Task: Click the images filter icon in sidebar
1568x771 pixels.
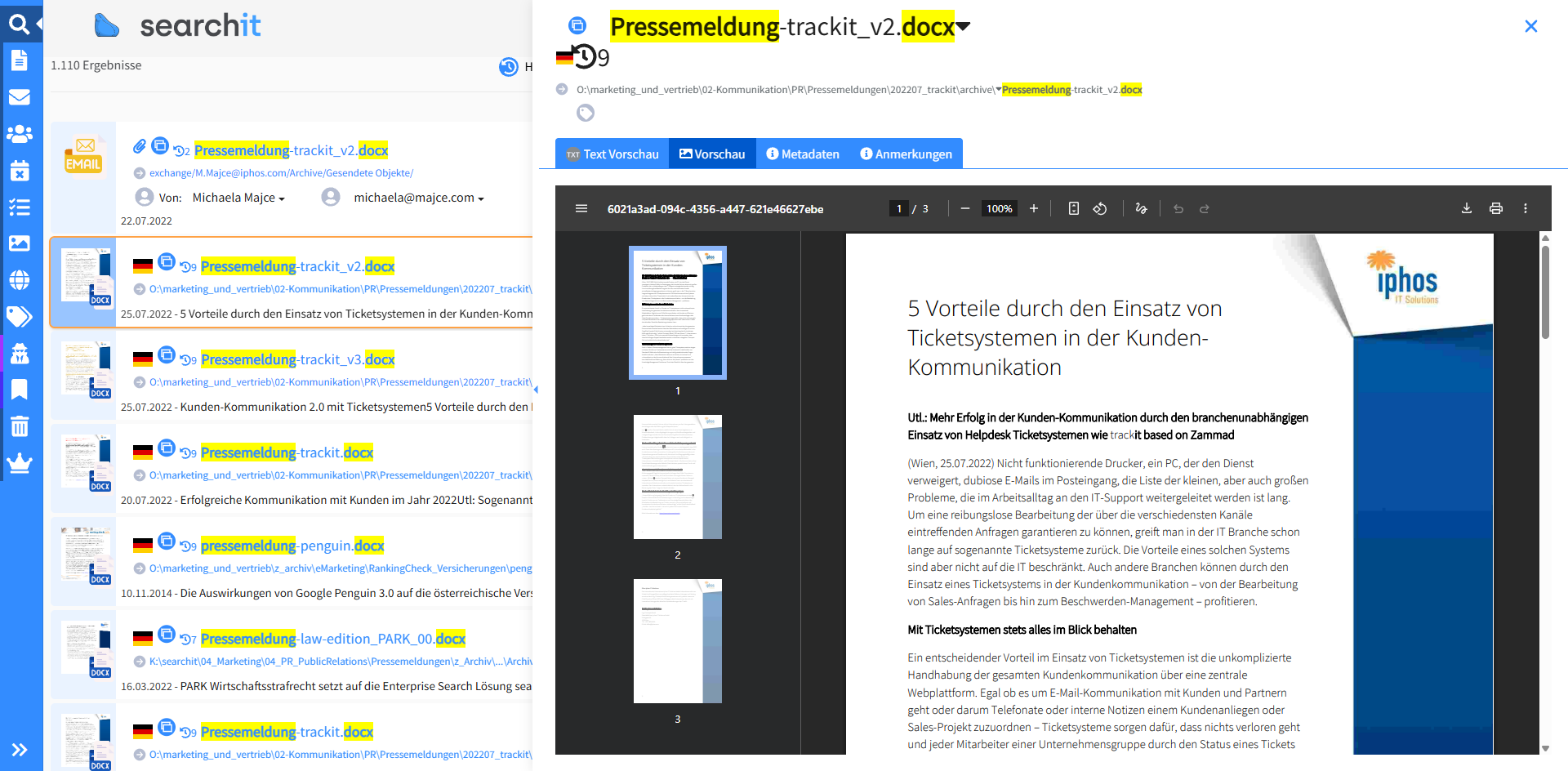Action: (20, 243)
